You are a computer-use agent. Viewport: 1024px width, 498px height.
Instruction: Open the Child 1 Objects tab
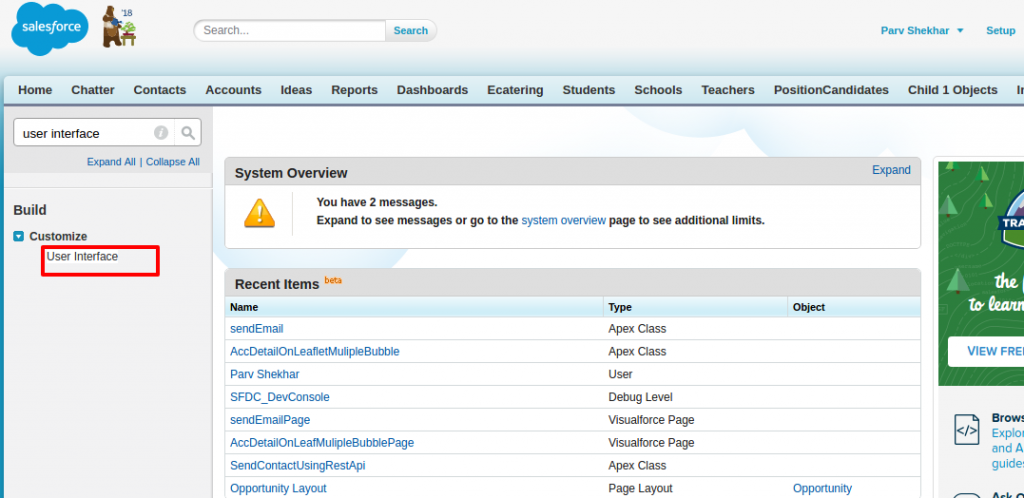click(x=953, y=90)
